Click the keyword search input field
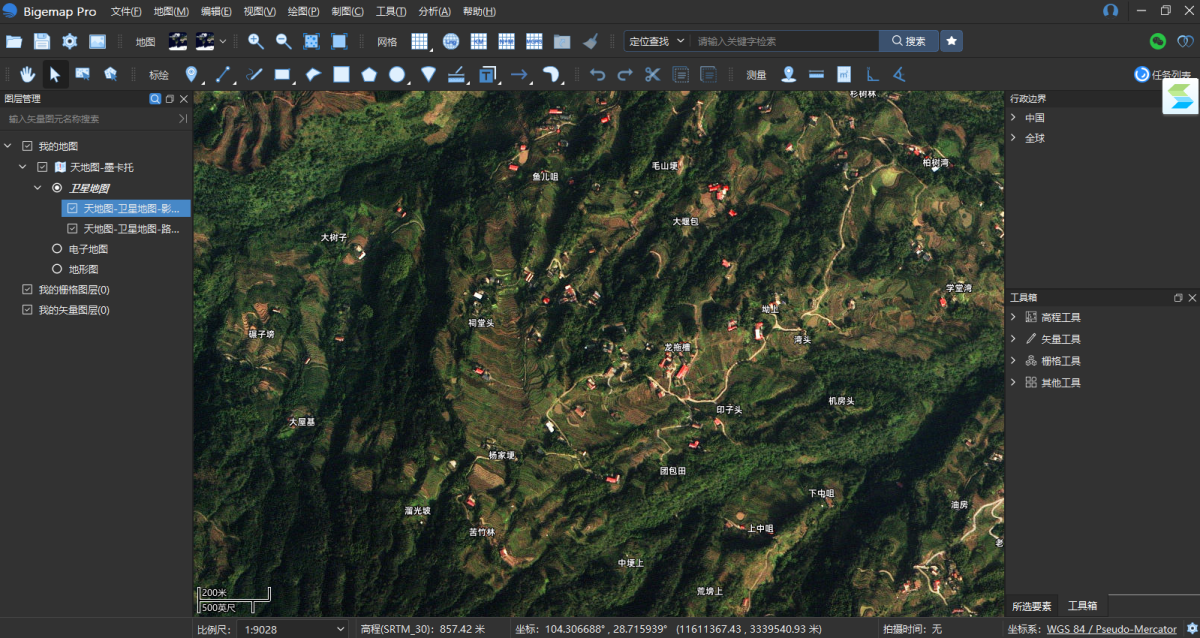Screen dimensions: 1200x638 point(785,41)
